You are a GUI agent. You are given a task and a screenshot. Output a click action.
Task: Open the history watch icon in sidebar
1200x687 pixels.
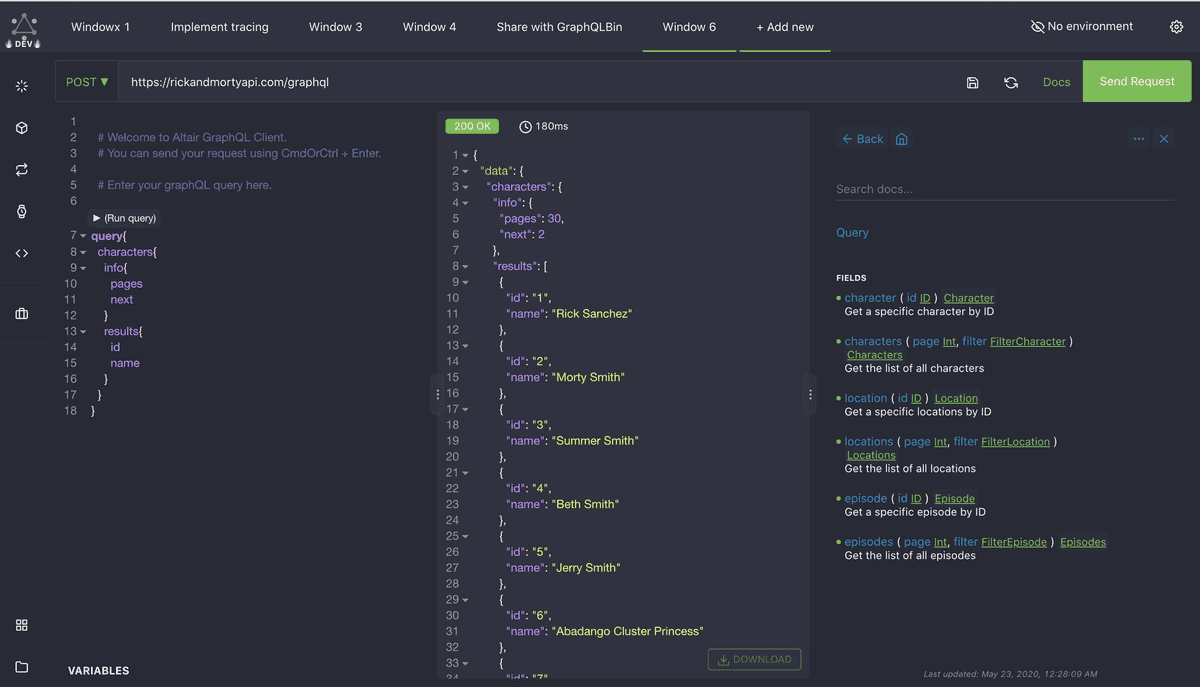(22, 211)
